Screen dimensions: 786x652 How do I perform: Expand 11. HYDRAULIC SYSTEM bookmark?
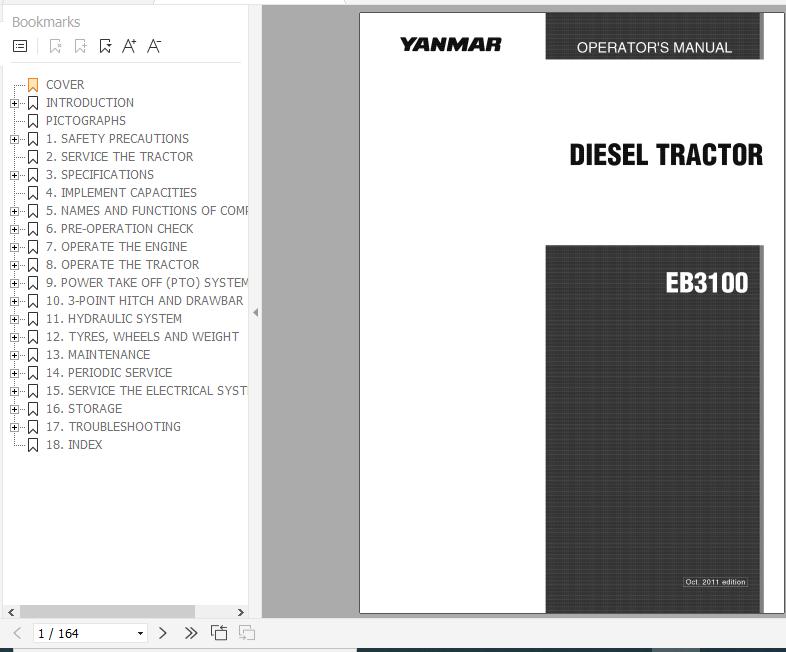point(15,320)
